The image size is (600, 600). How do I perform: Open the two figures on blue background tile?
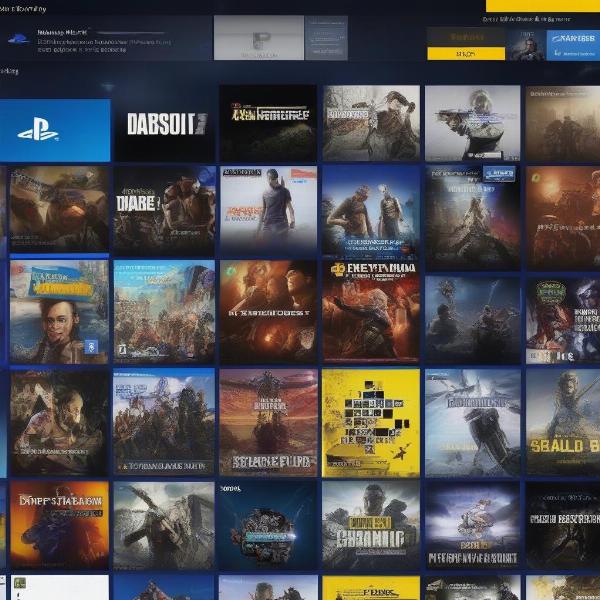click(x=371, y=211)
